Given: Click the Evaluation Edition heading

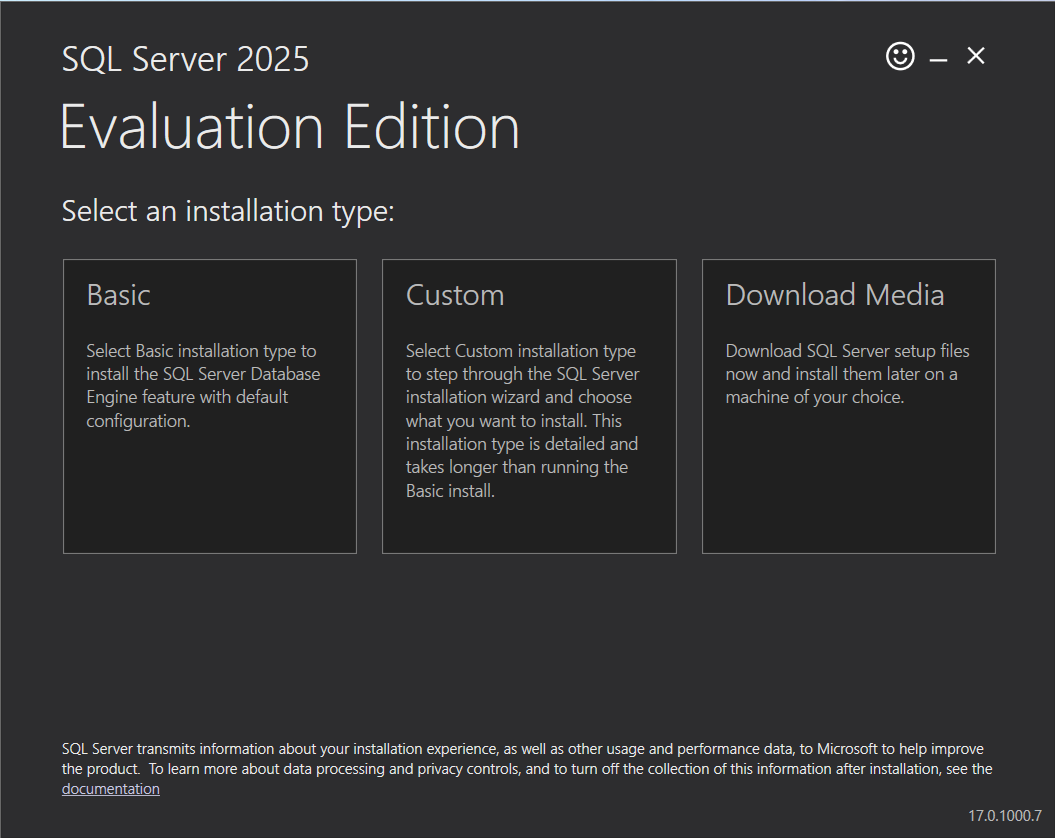Looking at the screenshot, I should (x=290, y=126).
